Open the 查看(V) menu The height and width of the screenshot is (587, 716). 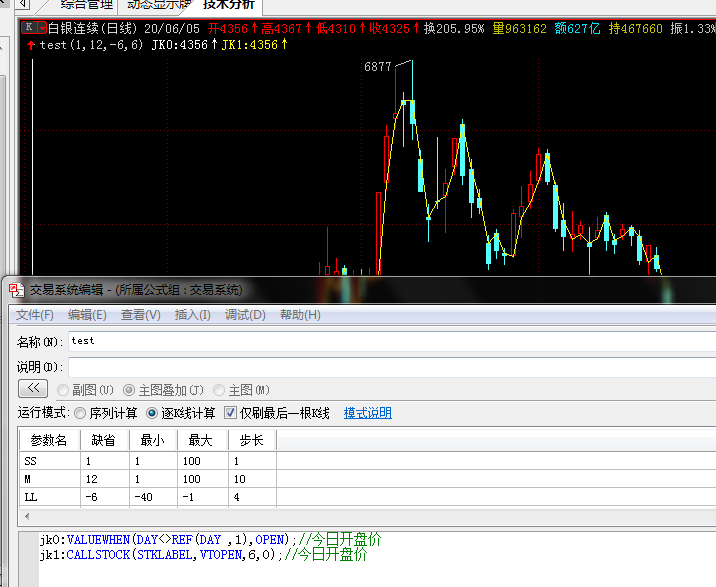[x=140, y=315]
